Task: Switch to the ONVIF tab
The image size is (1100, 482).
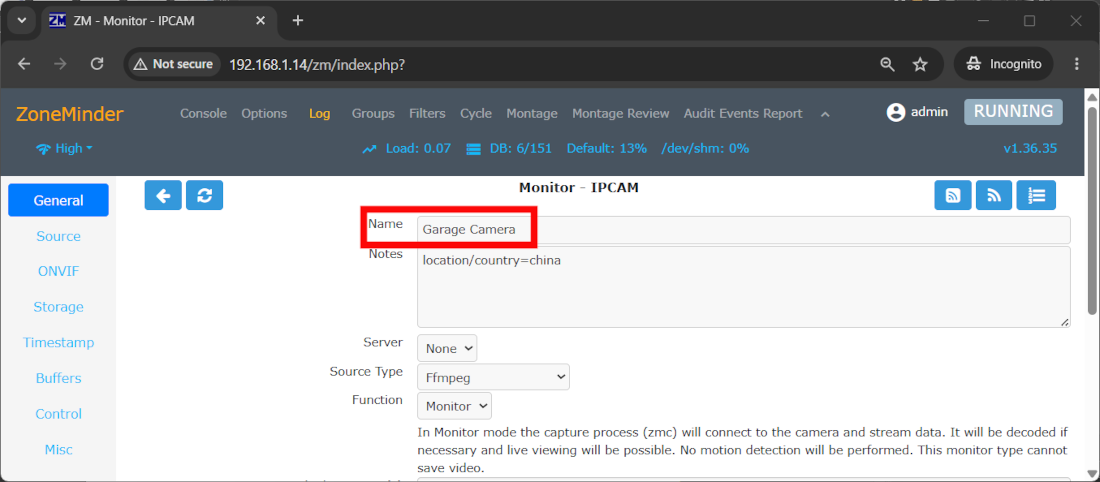Action: 58,272
